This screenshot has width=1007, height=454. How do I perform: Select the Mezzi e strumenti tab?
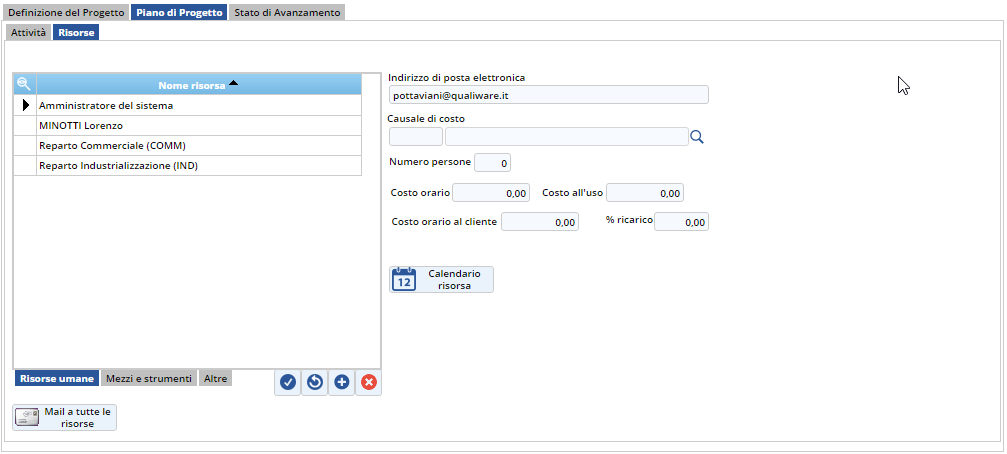click(x=149, y=378)
